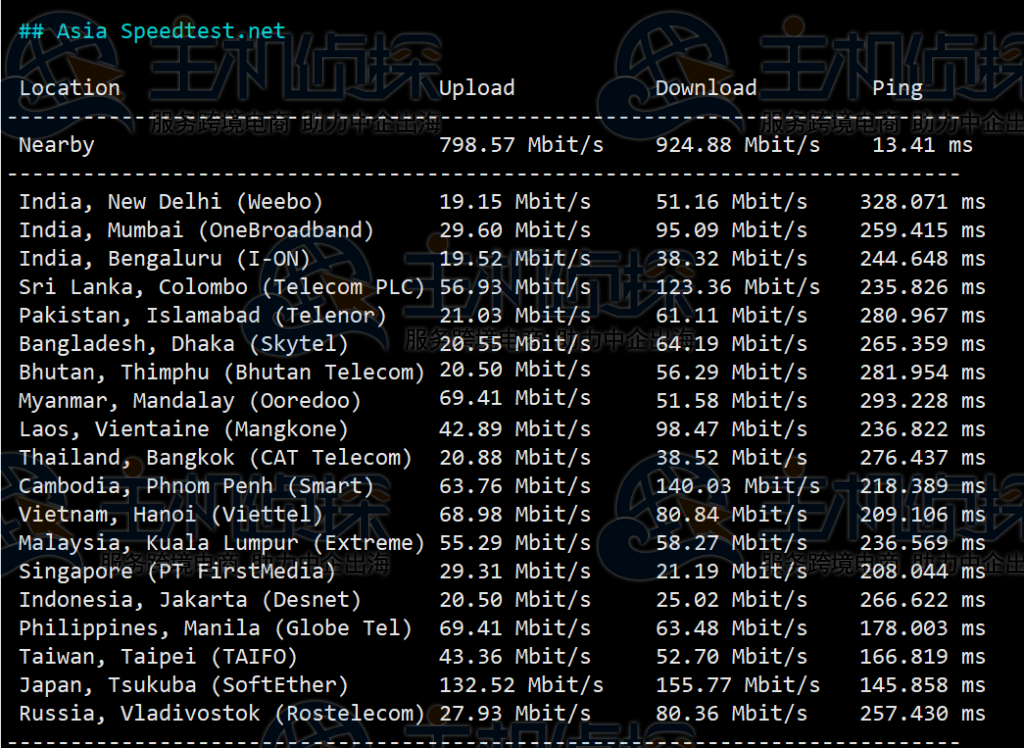Click the Upload column header
Image resolution: width=1024 pixels, height=748 pixels.
click(x=477, y=88)
